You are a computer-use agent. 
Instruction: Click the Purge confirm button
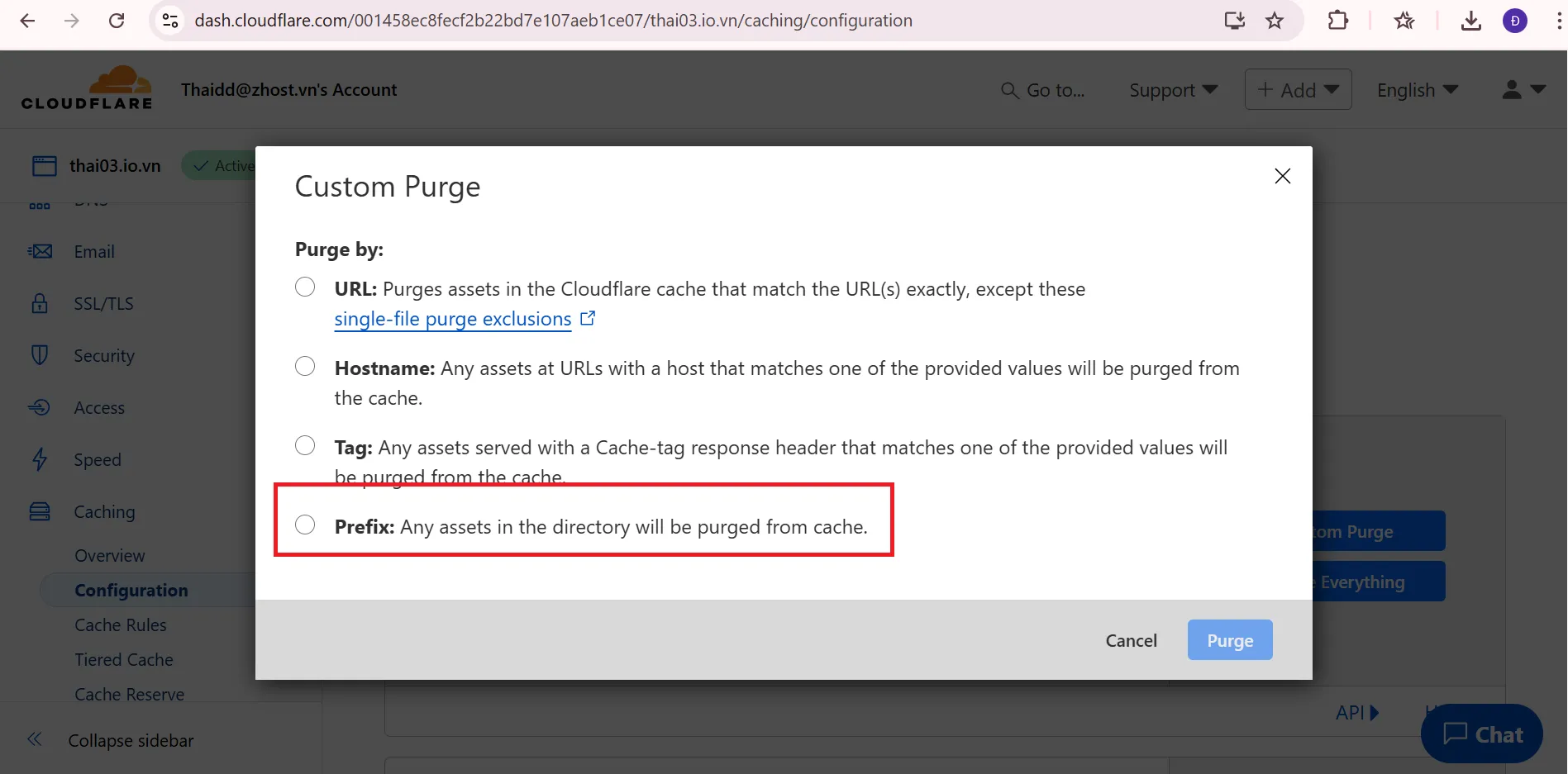pyautogui.click(x=1229, y=640)
